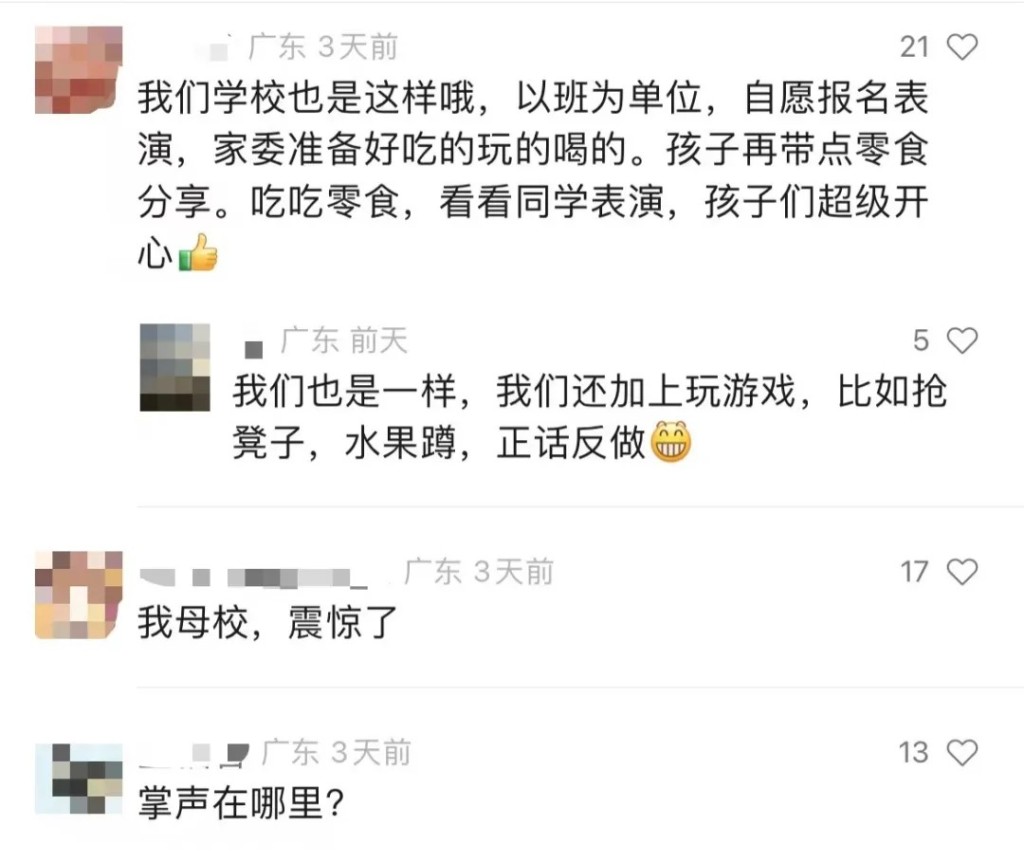This screenshot has width=1024, height=862.
Task: Open the avatar of the 我们学校也是这样哦 commenter
Action: point(78,70)
